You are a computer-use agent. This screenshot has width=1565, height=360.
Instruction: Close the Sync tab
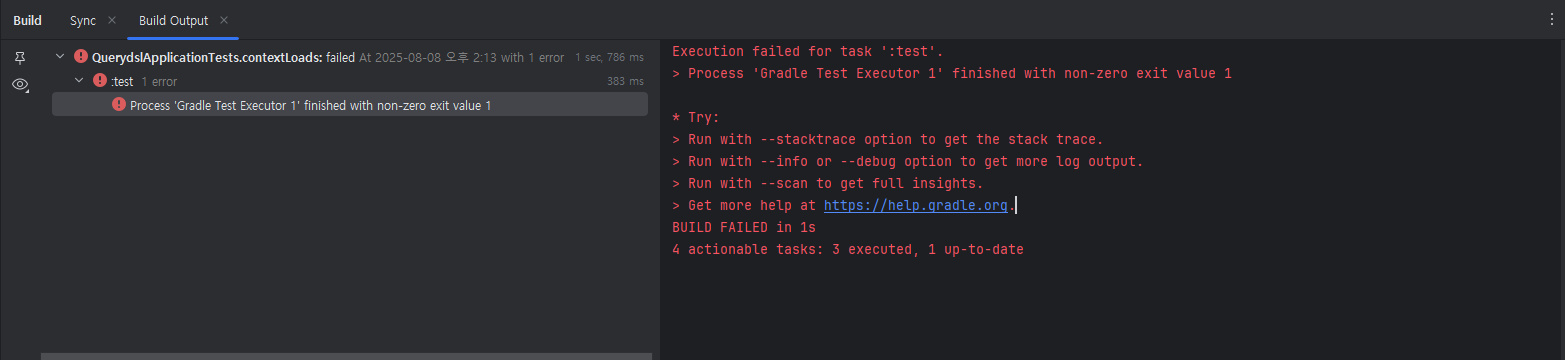tap(111, 20)
